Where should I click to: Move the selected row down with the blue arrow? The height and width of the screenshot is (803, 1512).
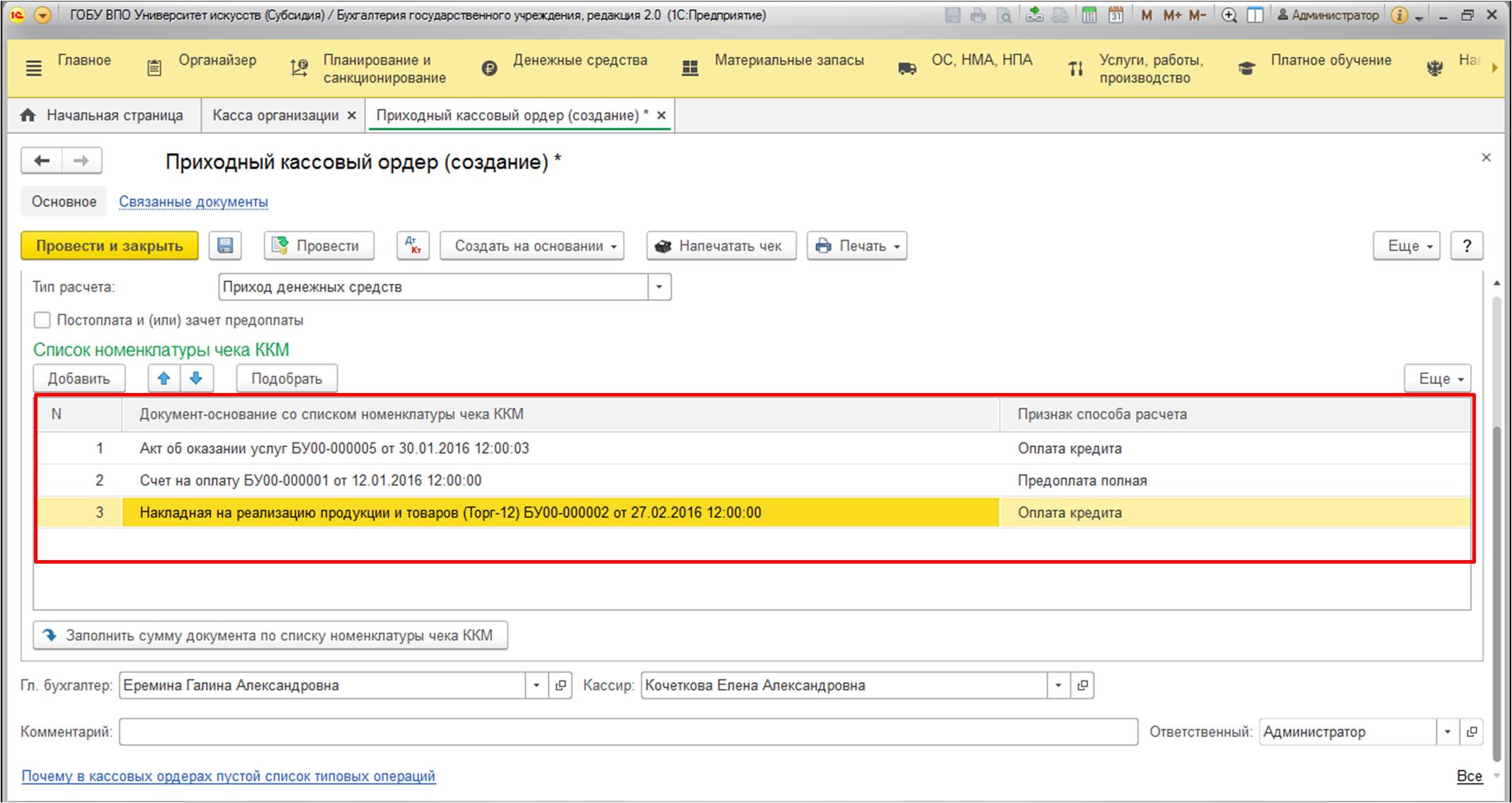click(x=196, y=378)
